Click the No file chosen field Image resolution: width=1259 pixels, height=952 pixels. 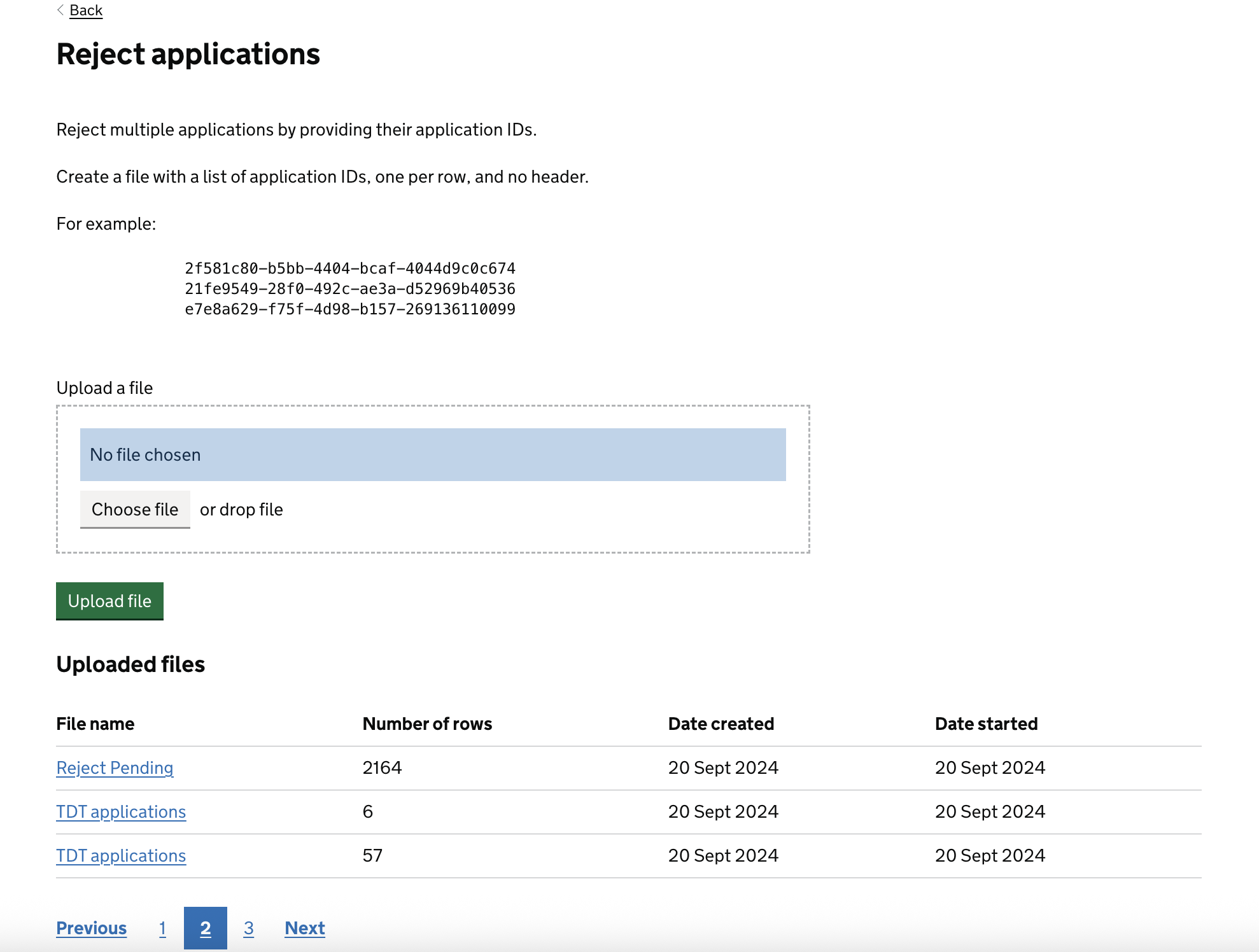[433, 454]
